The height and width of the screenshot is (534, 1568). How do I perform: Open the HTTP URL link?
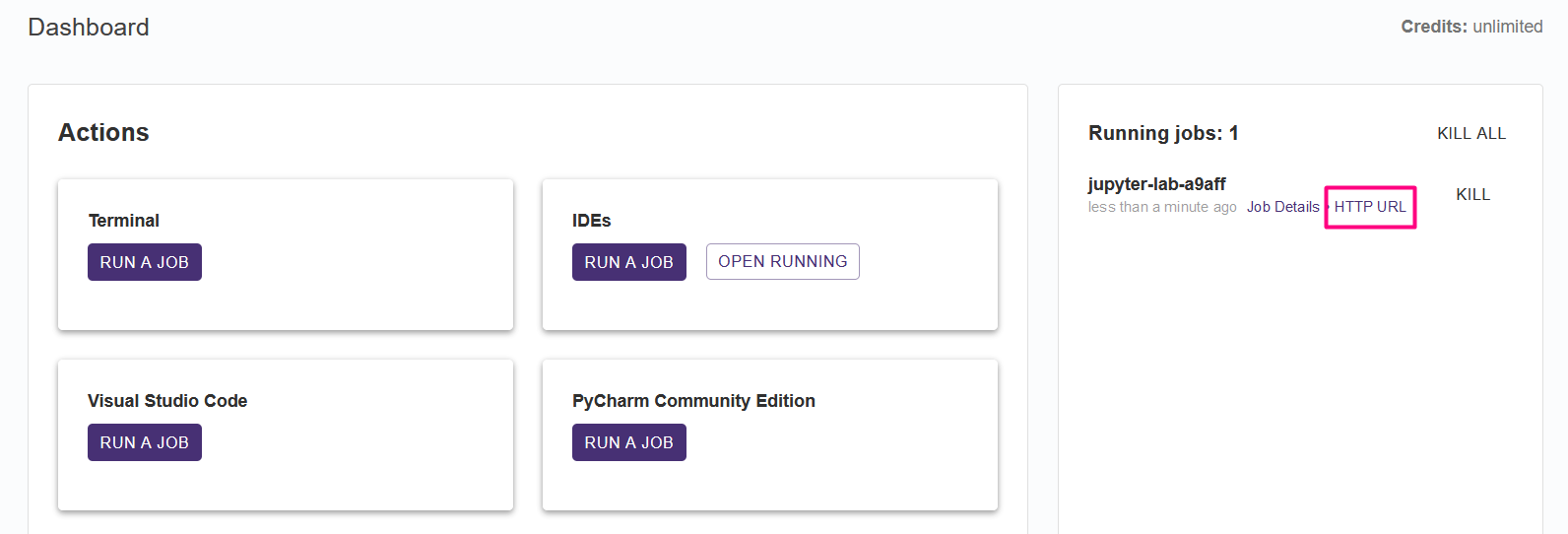pos(1370,207)
